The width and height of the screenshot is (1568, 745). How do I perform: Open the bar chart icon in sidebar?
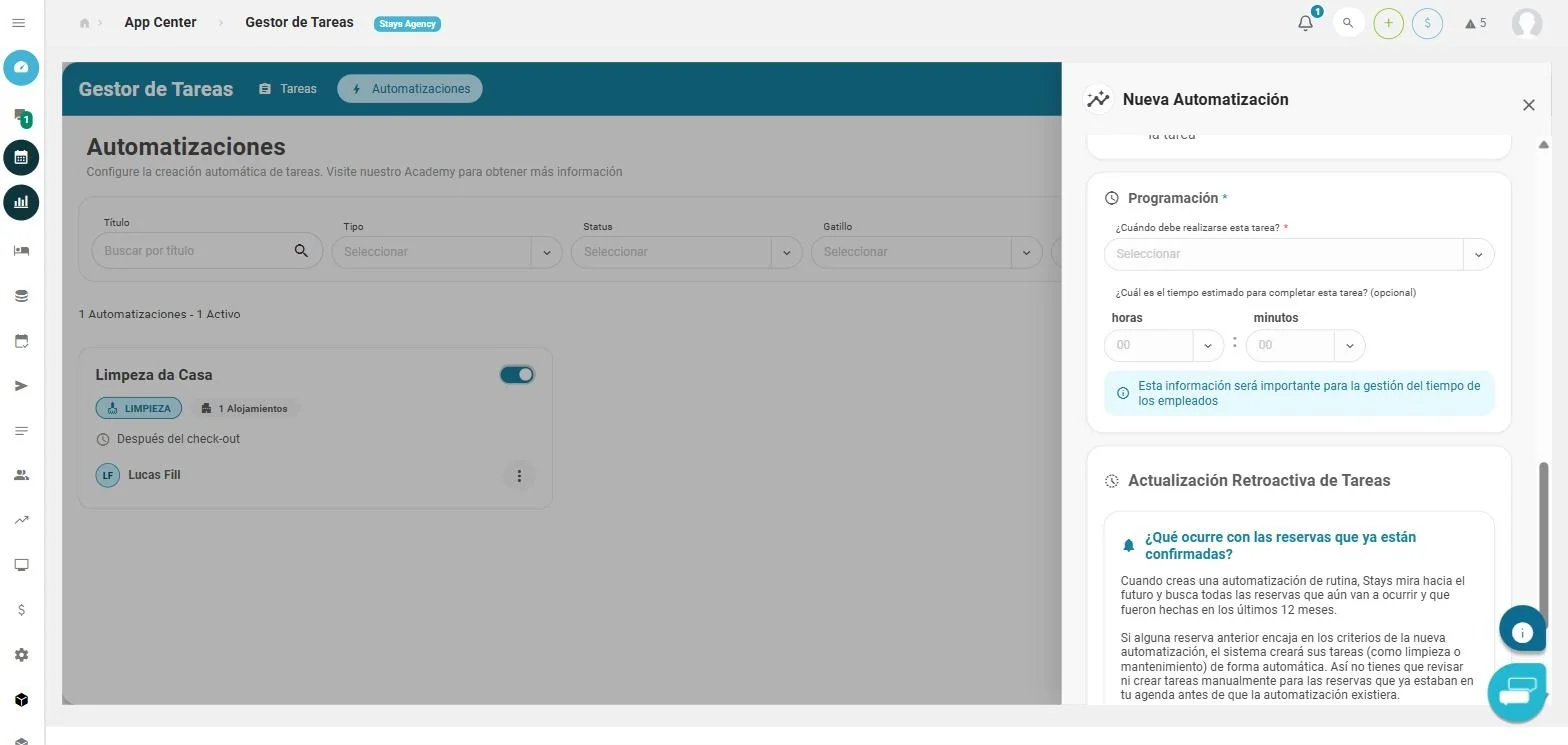point(21,202)
